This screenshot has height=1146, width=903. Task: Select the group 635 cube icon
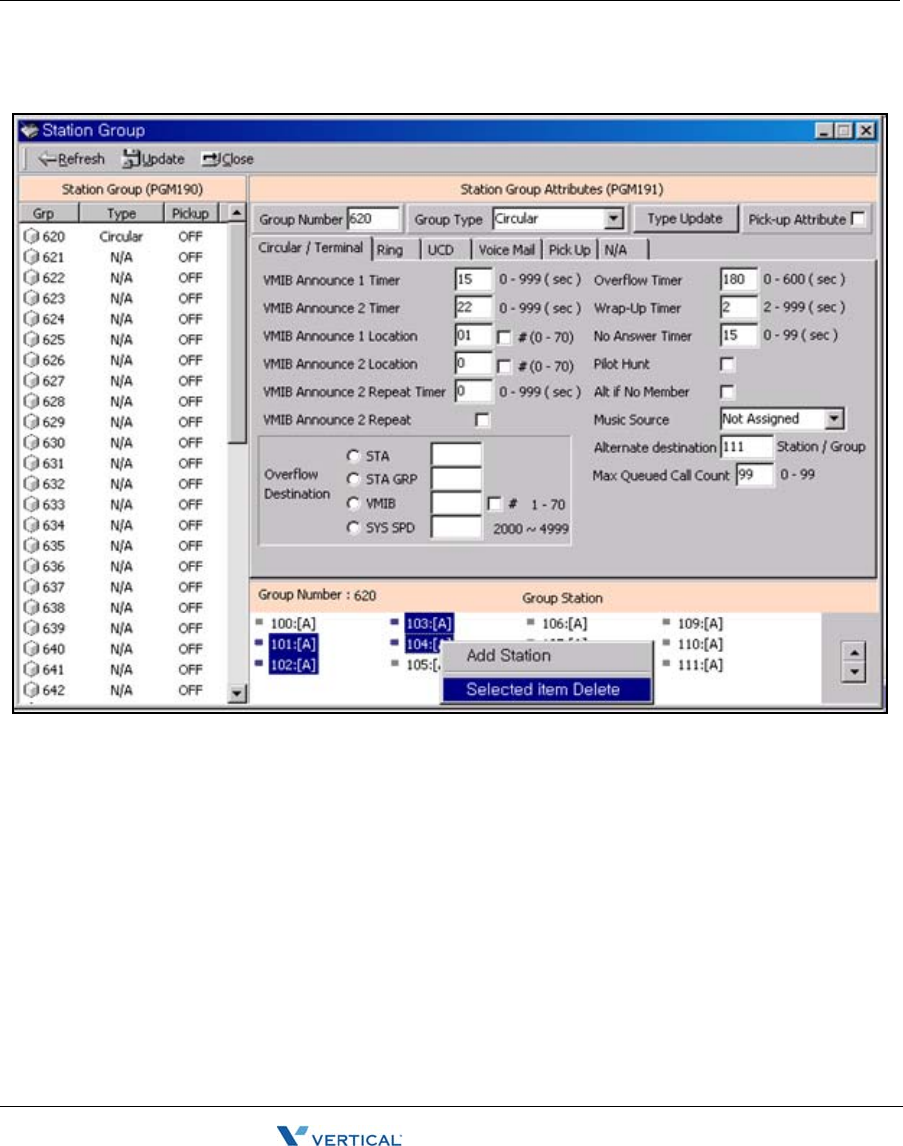[x=31, y=545]
